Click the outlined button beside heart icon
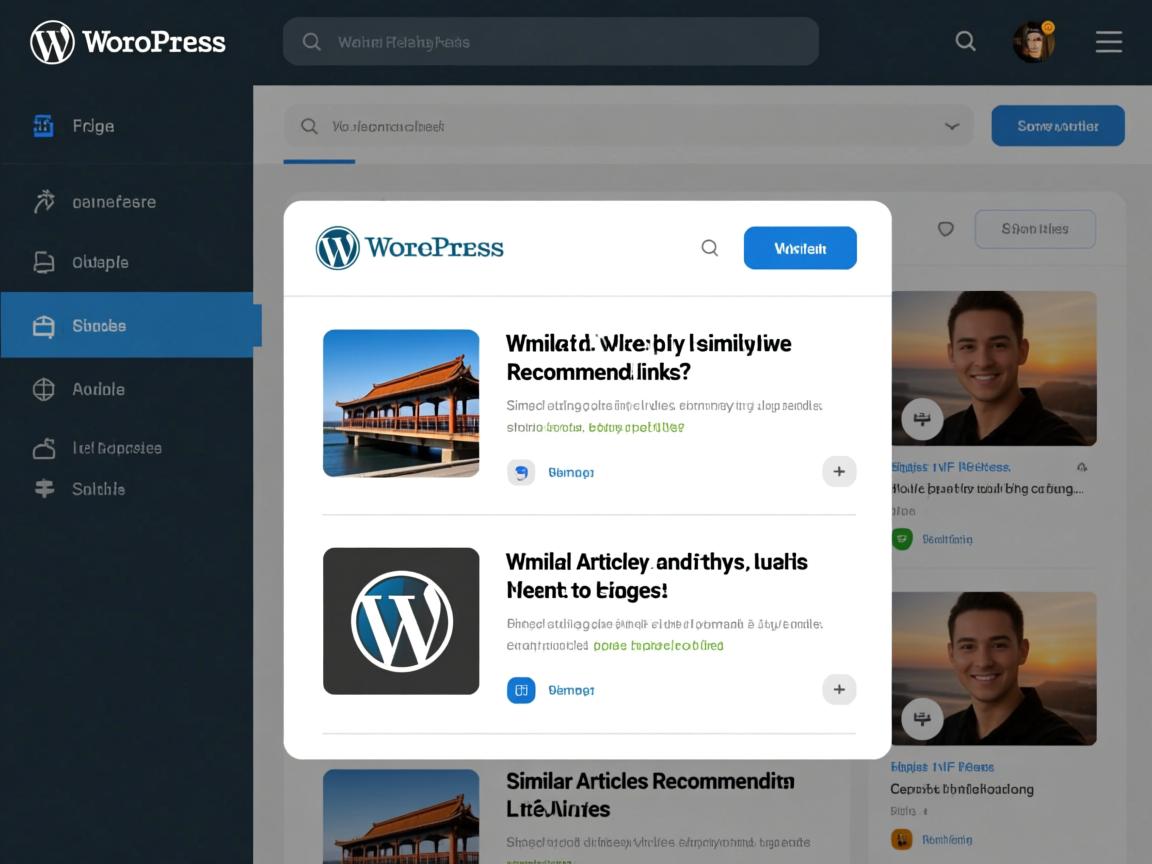Viewport: 1152px width, 864px height. click(1034, 229)
